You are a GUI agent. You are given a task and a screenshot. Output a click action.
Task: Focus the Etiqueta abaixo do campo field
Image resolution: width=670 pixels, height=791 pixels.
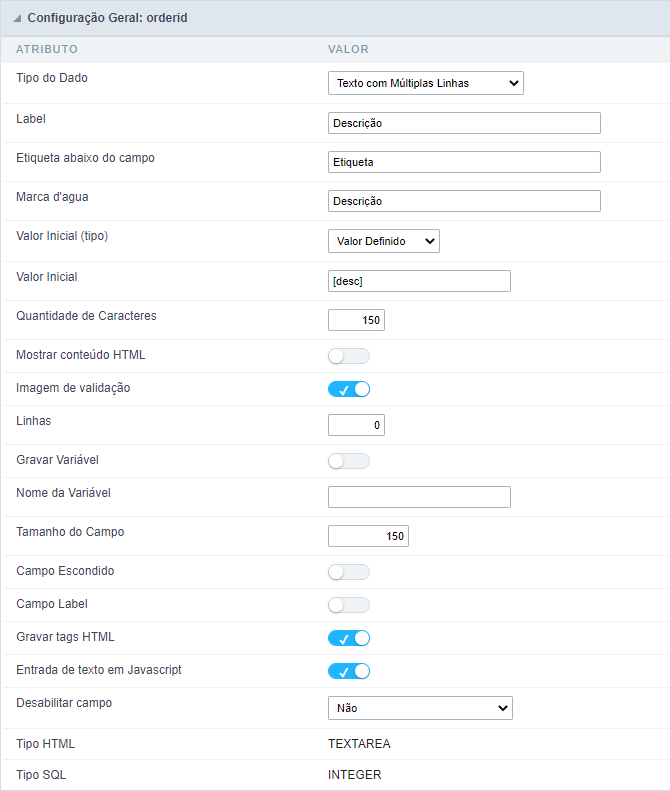tap(464, 162)
